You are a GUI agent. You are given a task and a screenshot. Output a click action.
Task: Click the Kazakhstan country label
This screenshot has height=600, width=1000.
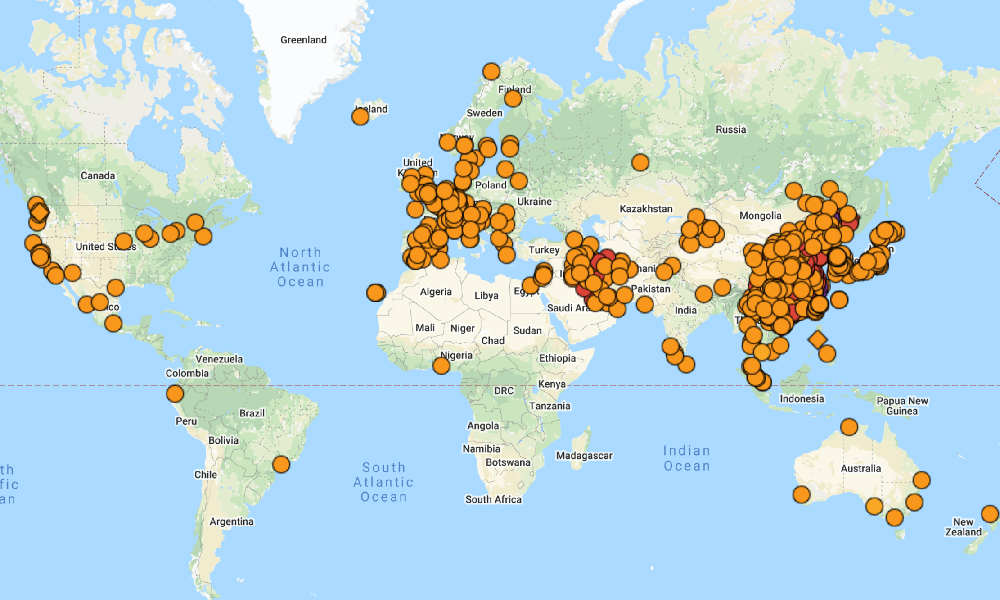[646, 209]
